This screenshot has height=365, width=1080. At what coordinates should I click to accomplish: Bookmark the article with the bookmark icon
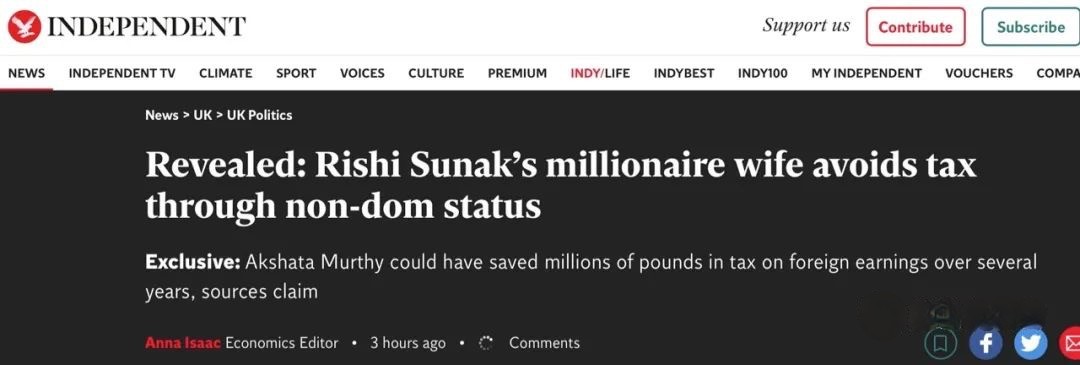[x=942, y=342]
